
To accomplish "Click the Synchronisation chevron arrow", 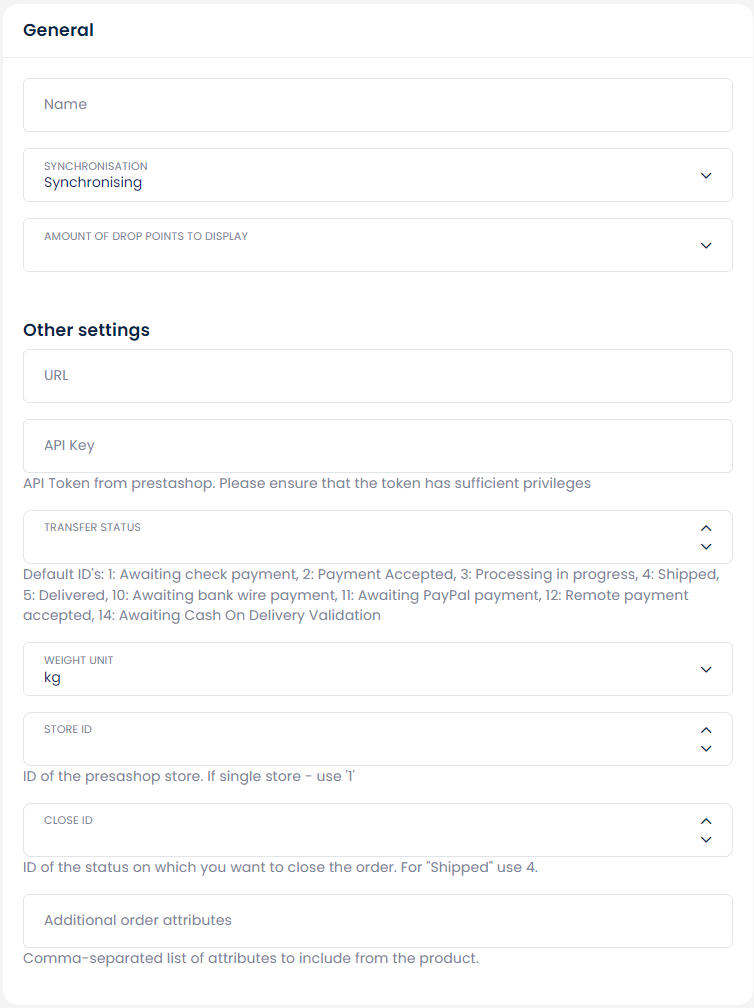I will click(x=706, y=175).
